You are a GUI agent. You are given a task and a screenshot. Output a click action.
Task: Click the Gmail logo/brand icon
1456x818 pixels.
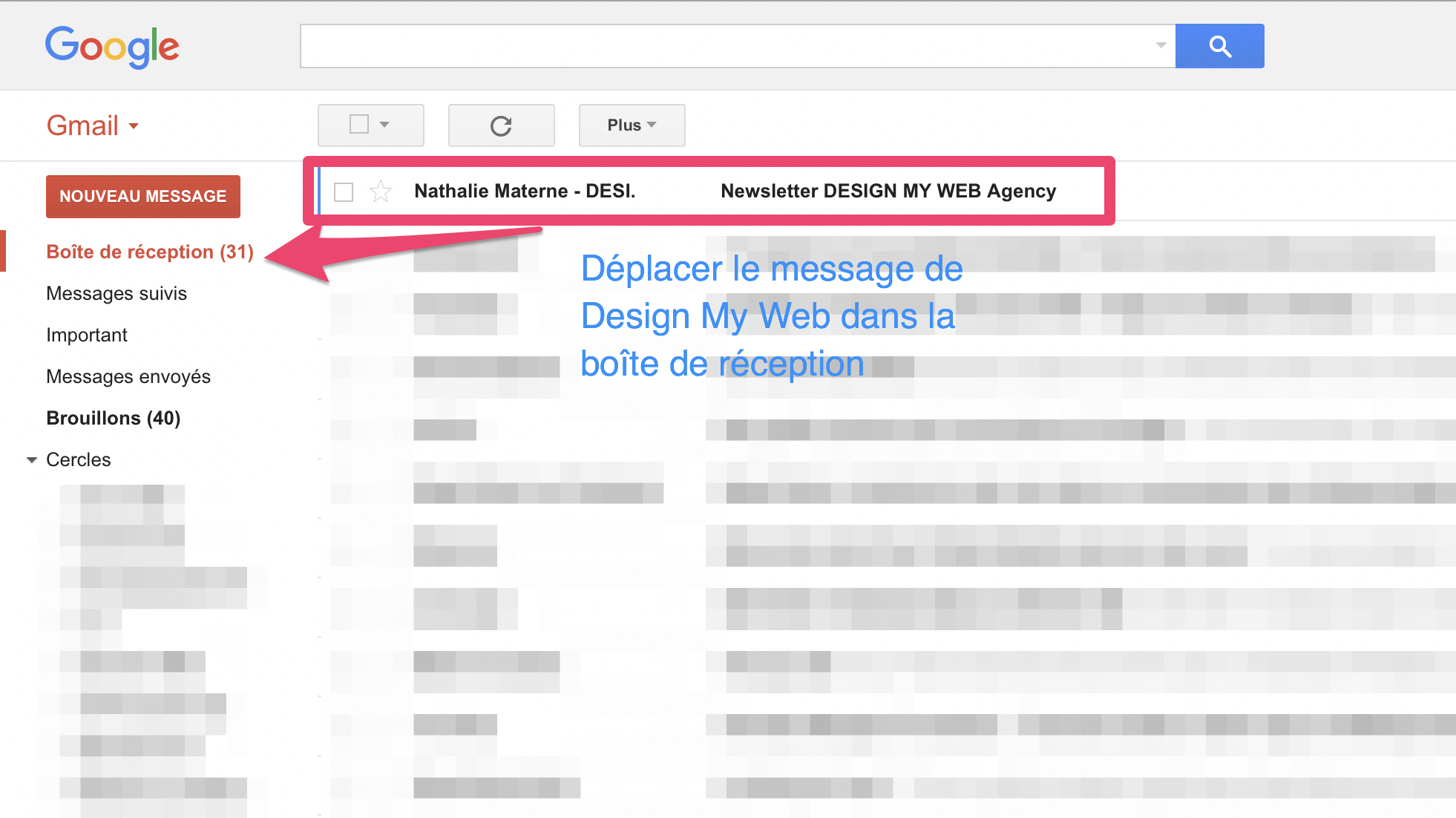[x=80, y=124]
